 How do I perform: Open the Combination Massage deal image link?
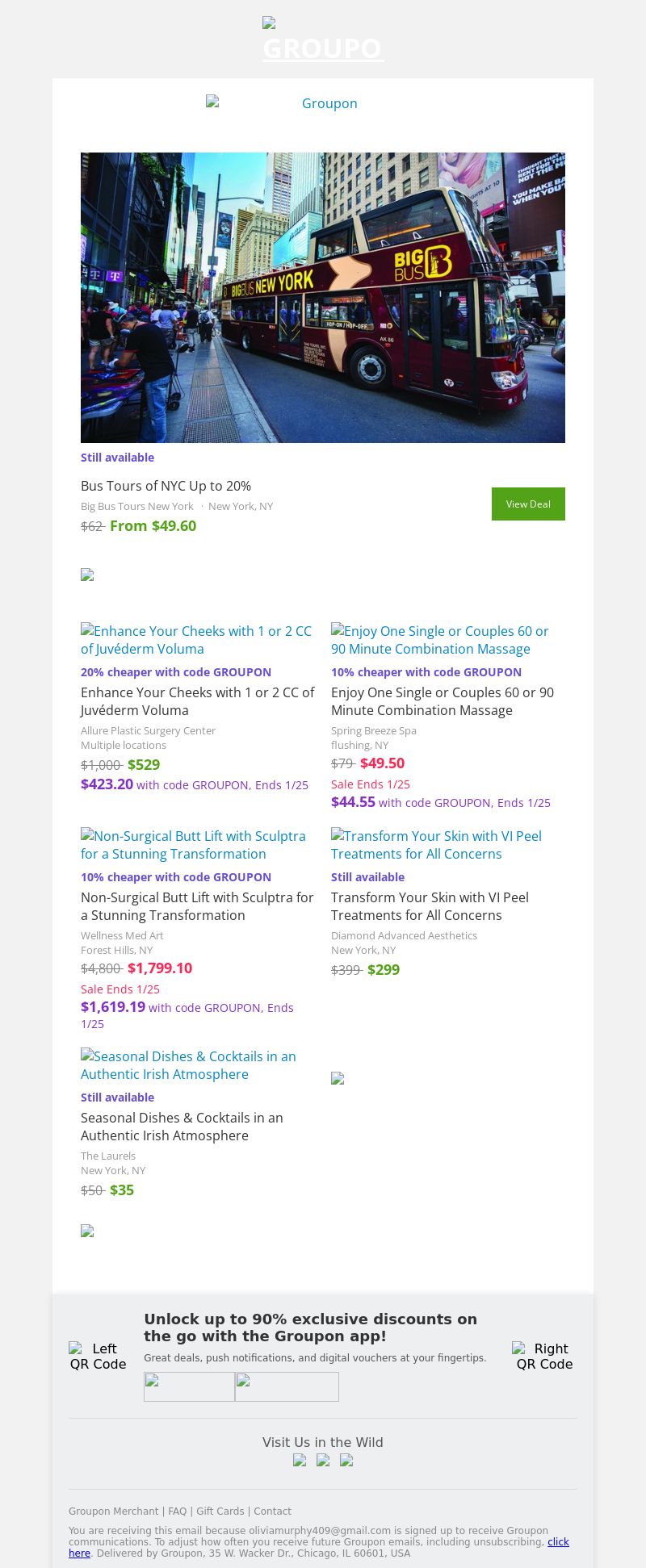pyautogui.click(x=440, y=640)
